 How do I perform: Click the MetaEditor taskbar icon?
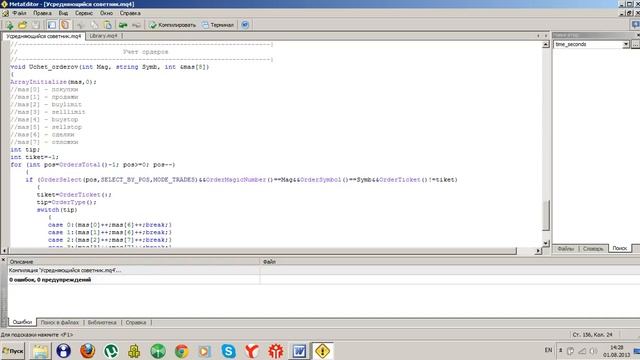[322, 351]
